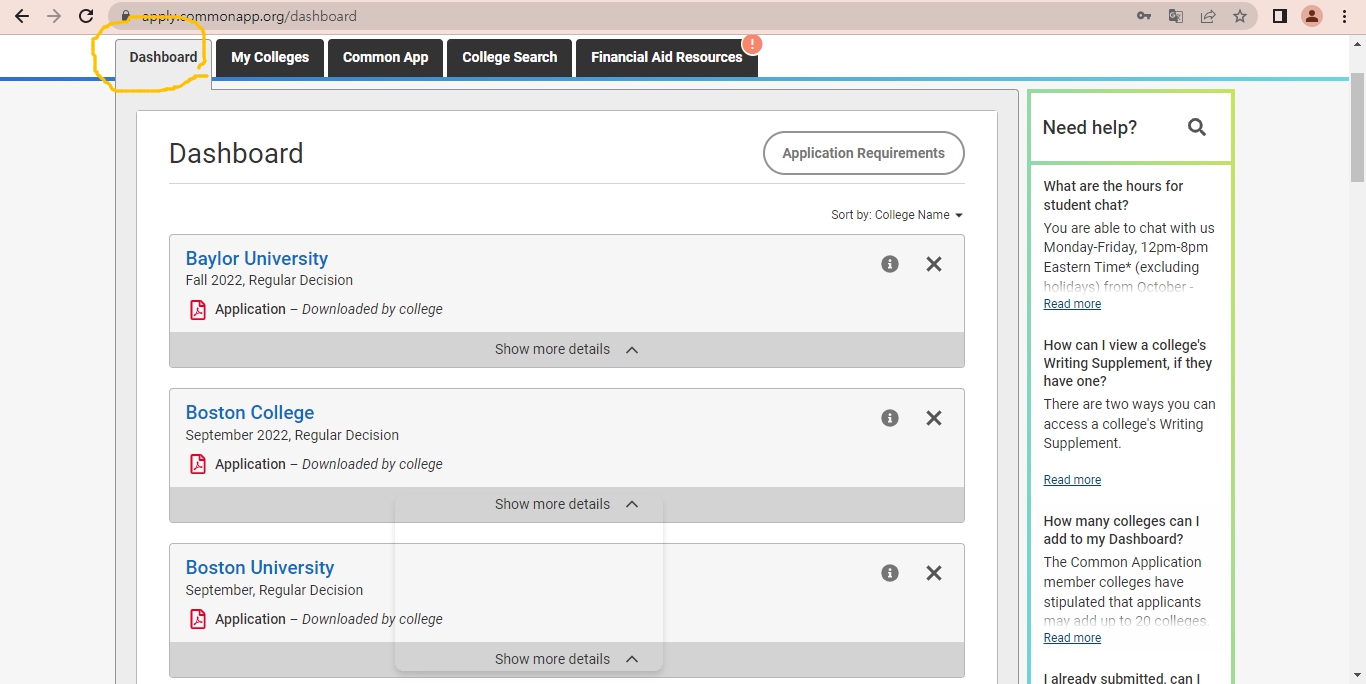Reload the Common App page
Viewport: 1366px width, 684px height.
pos(86,16)
